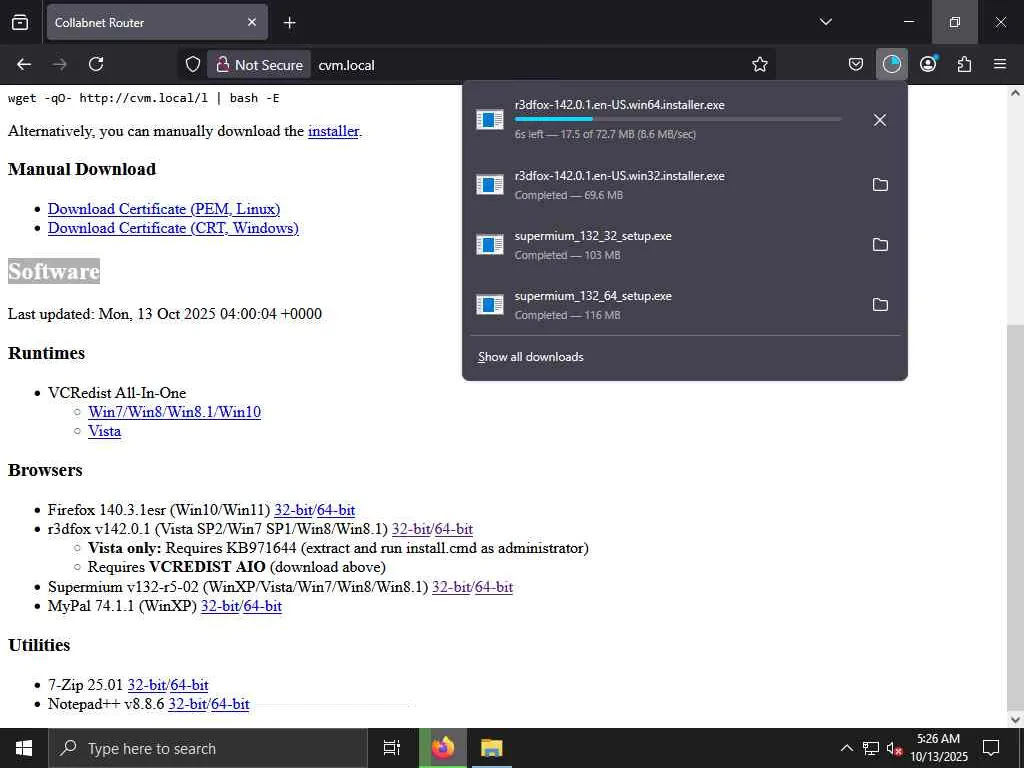Open tracking protection shield icon
Viewport: 1024px width, 768px height.
tap(193, 65)
